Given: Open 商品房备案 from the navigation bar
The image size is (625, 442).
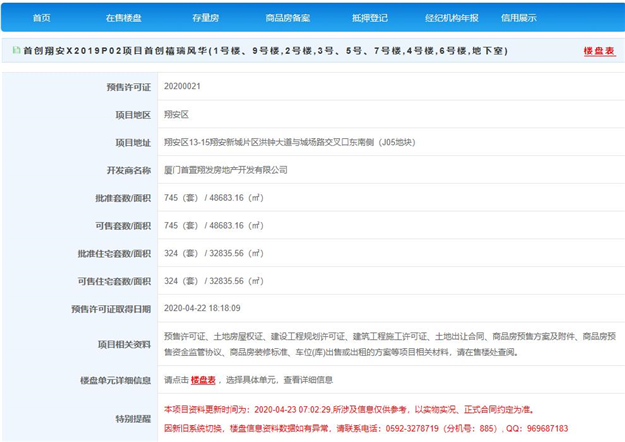Looking at the screenshot, I should pyautogui.click(x=288, y=18).
